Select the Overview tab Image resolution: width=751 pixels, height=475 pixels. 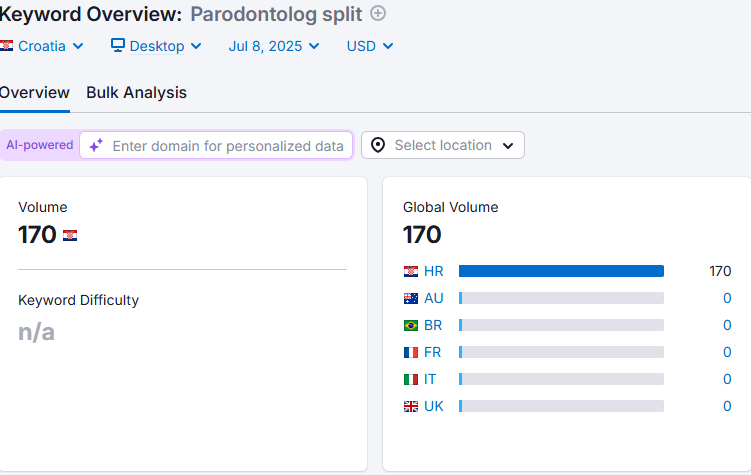pos(34,93)
